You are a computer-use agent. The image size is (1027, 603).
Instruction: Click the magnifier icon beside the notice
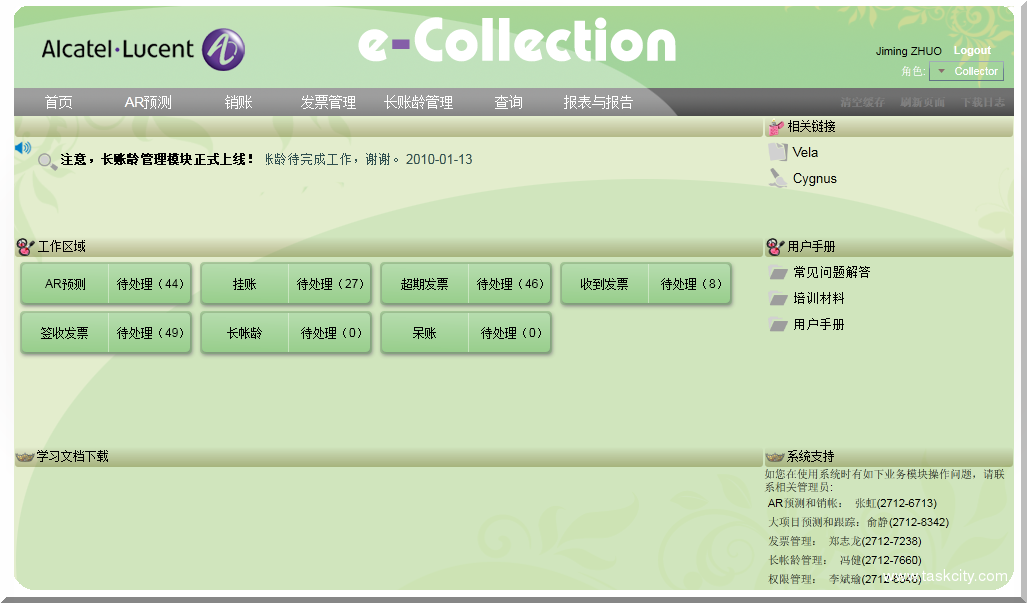click(47, 161)
